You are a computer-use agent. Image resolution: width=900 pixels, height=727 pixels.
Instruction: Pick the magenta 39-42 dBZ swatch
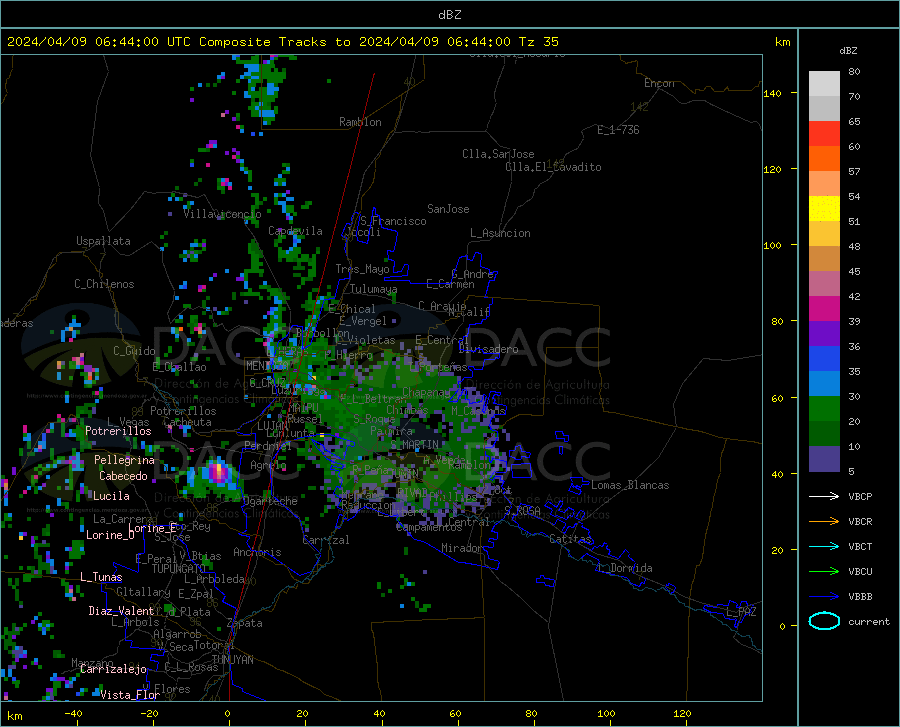(824, 309)
